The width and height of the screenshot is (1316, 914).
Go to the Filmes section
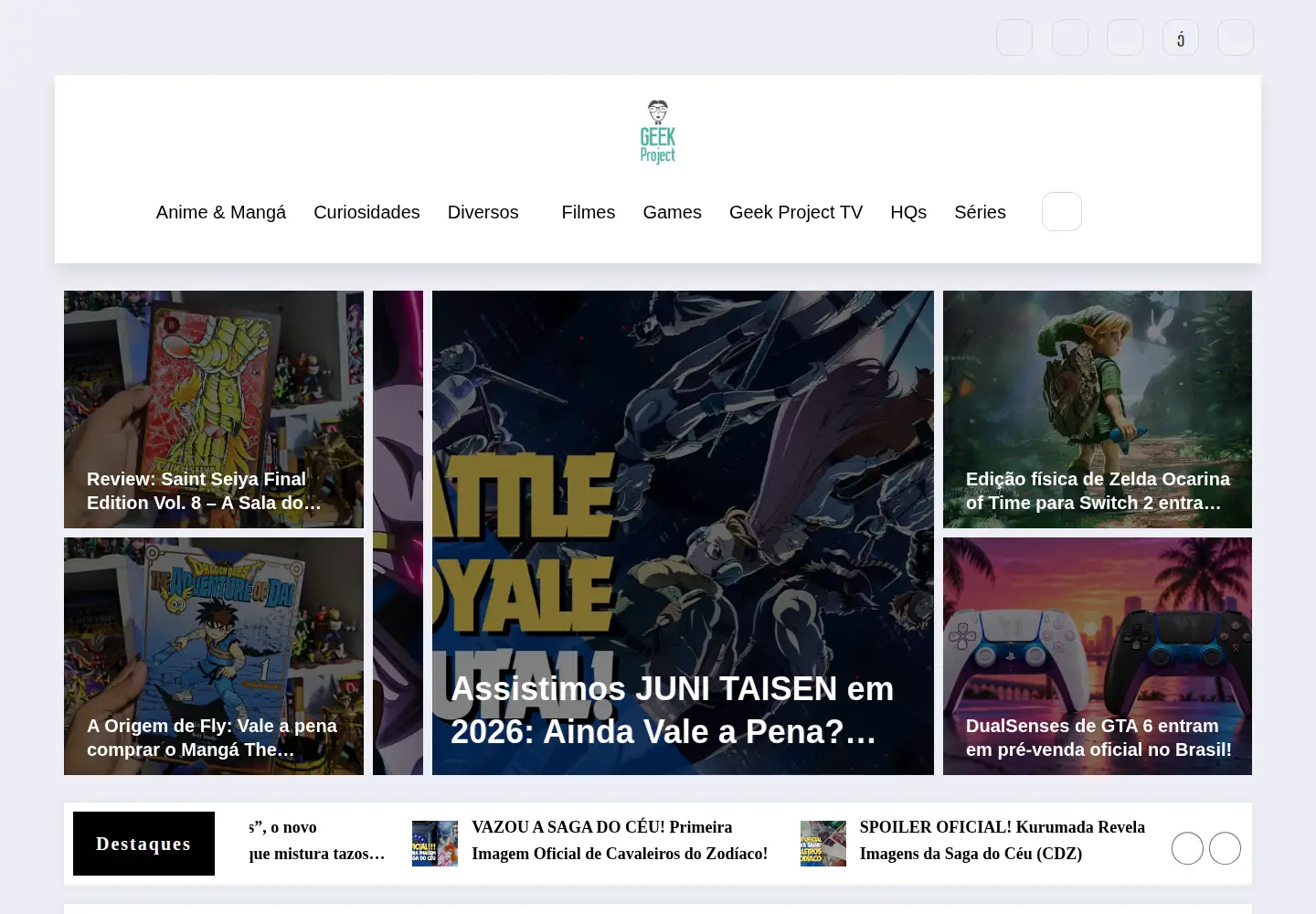589,212
